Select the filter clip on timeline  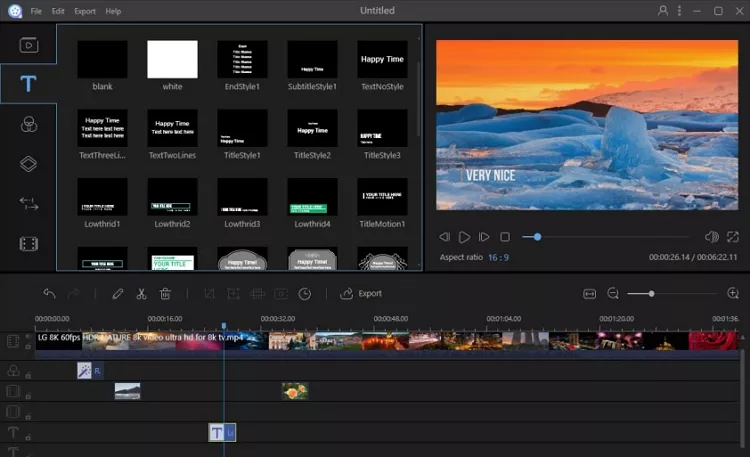[90, 370]
